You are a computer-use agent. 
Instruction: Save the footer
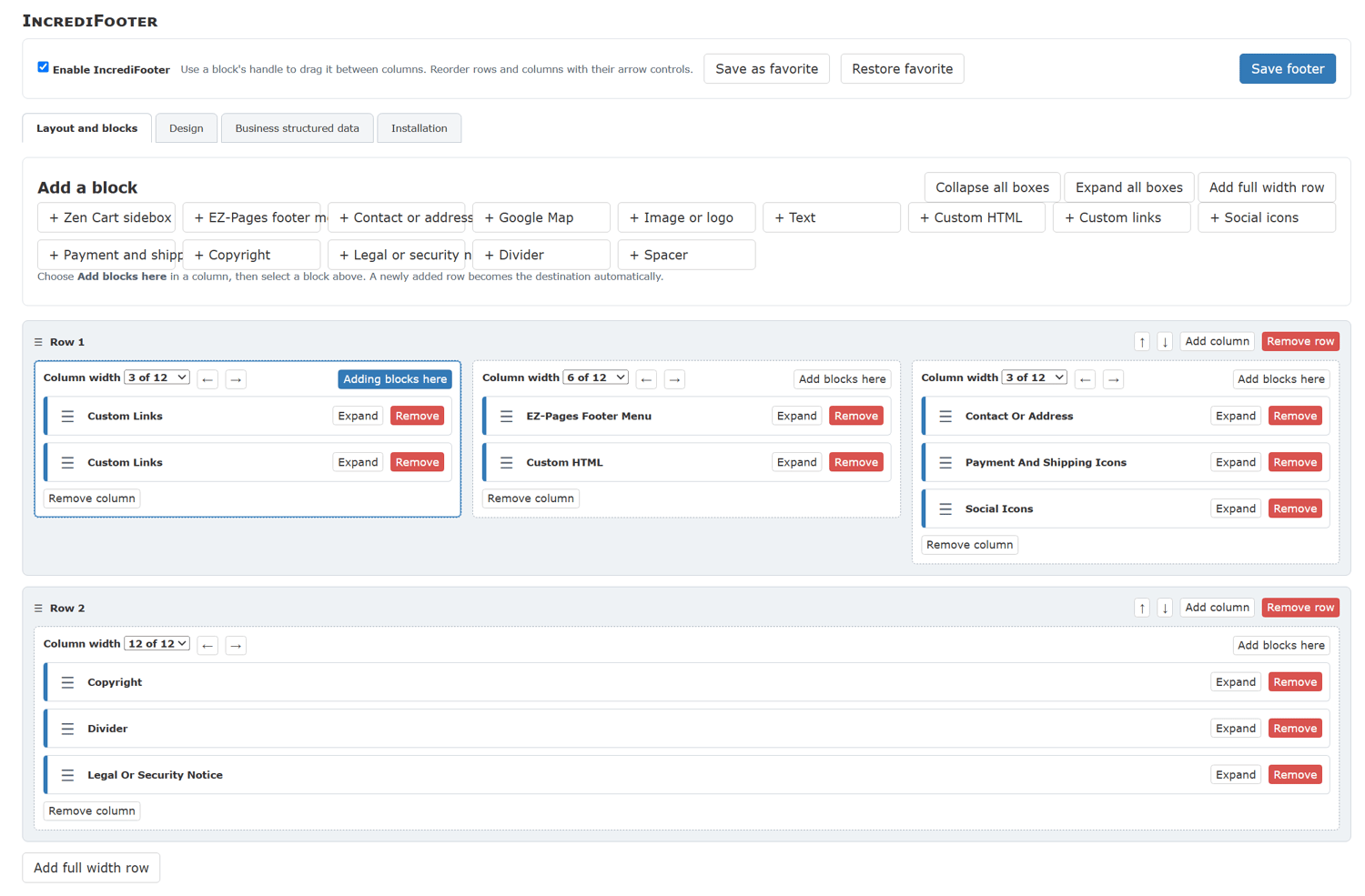(x=1287, y=69)
